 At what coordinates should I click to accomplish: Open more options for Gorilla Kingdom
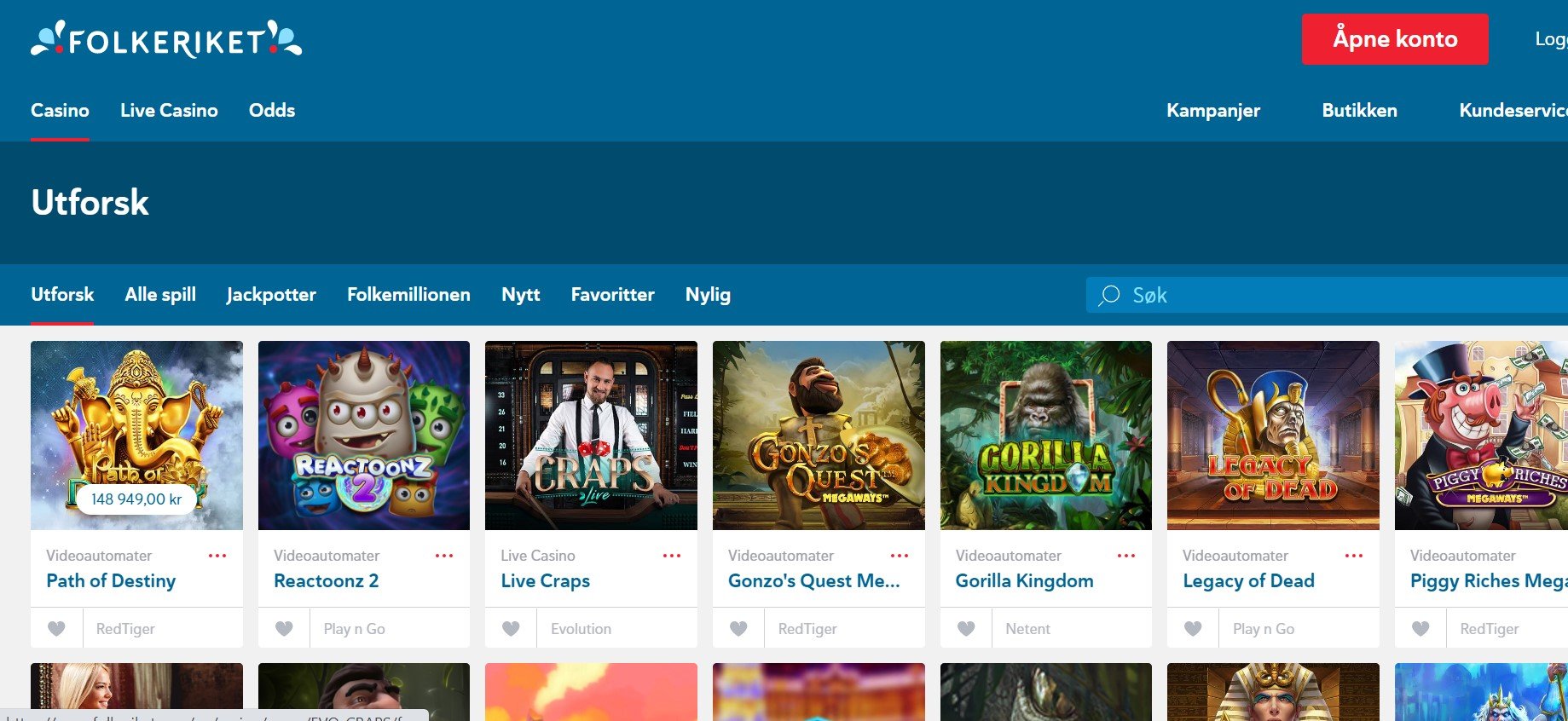pyautogui.click(x=1126, y=556)
